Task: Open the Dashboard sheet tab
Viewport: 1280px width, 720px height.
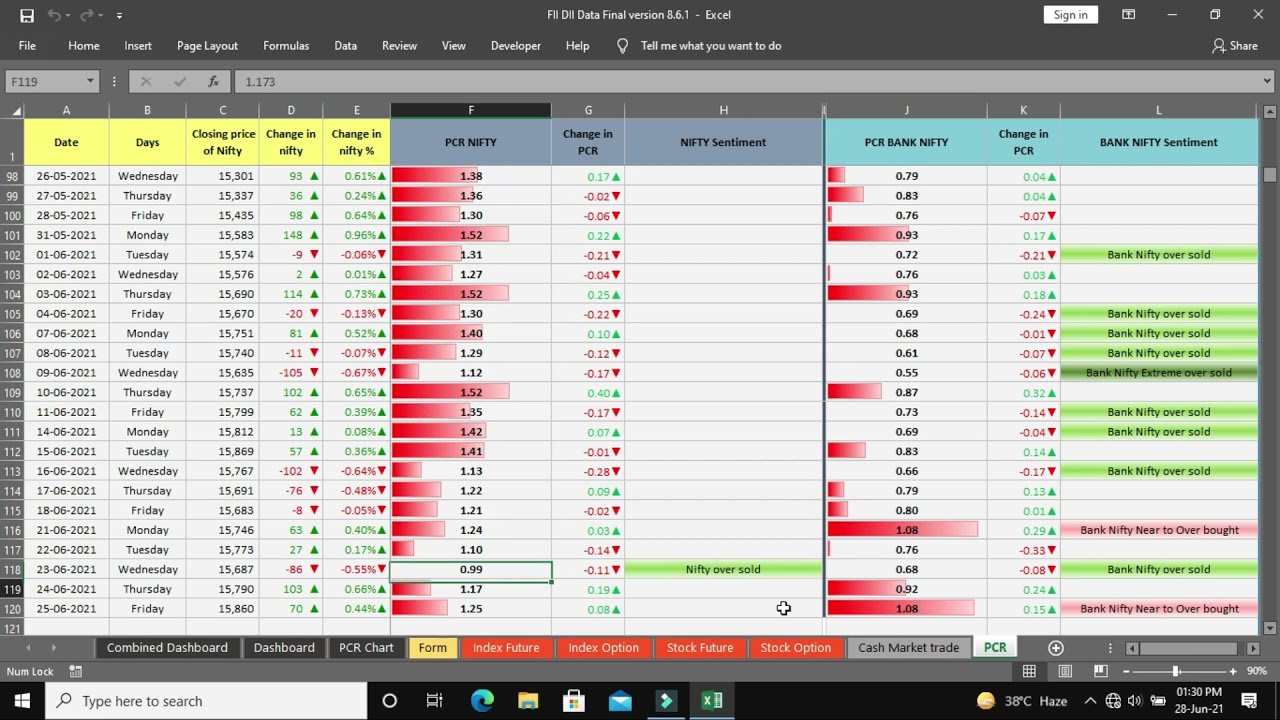Action: (284, 648)
